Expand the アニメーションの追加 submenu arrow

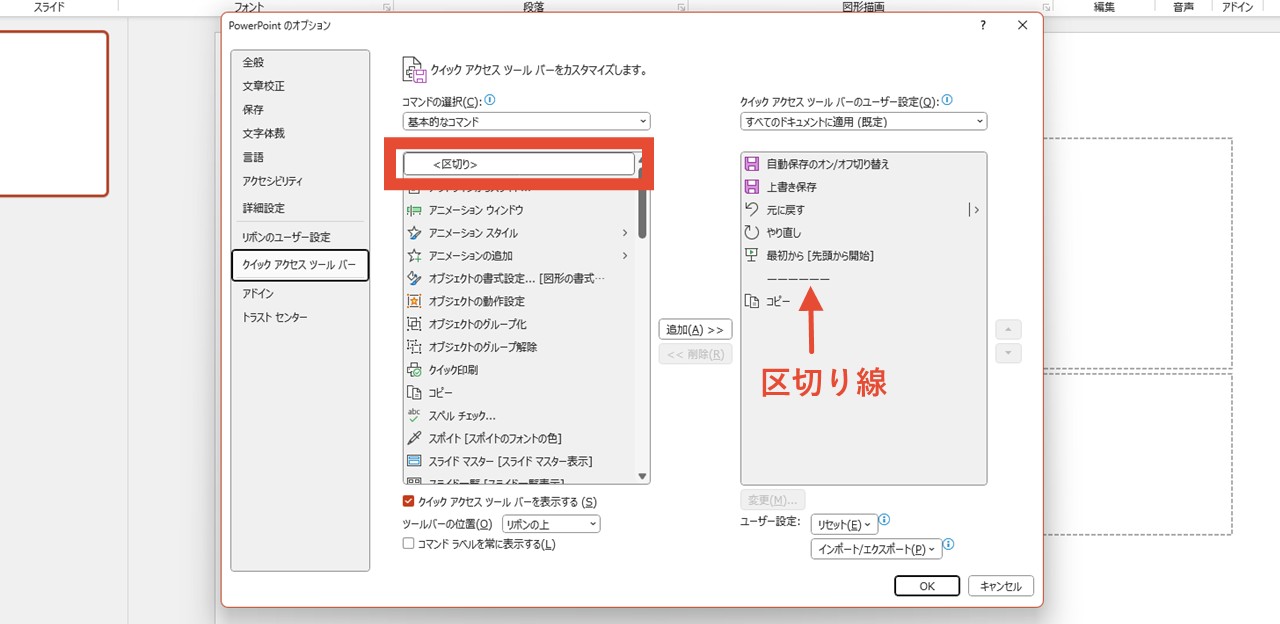tap(625, 256)
